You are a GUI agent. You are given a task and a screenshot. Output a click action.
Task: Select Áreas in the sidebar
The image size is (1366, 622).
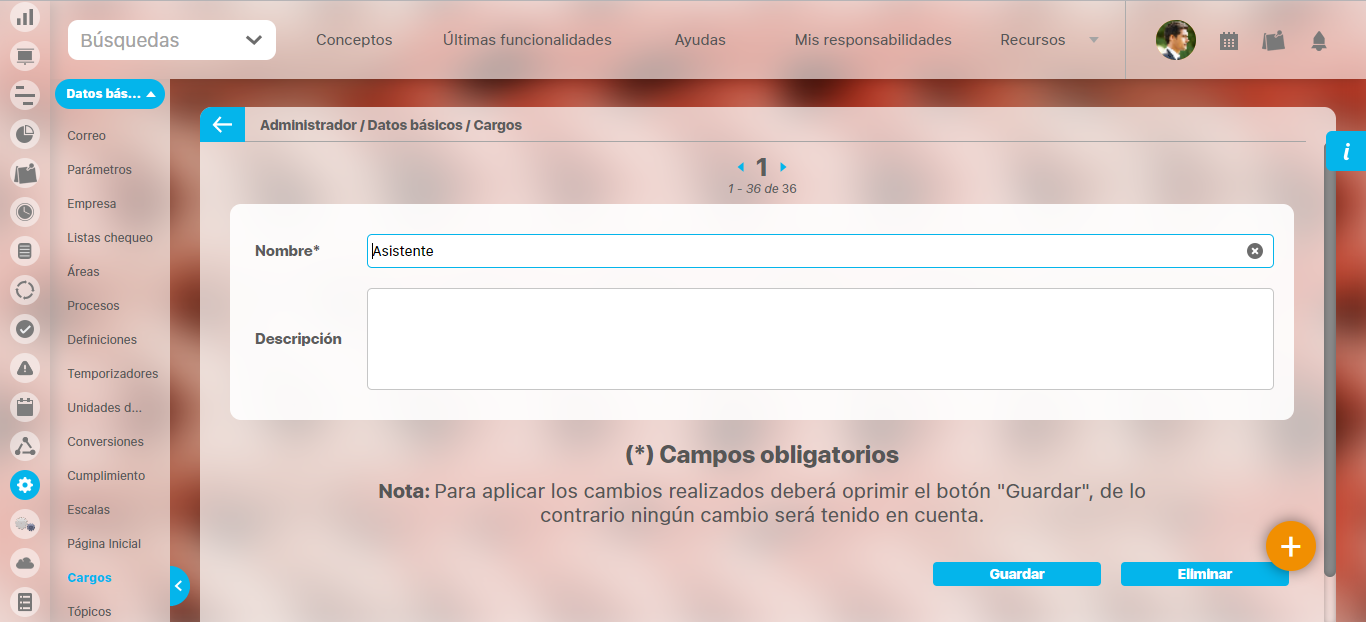tap(83, 272)
